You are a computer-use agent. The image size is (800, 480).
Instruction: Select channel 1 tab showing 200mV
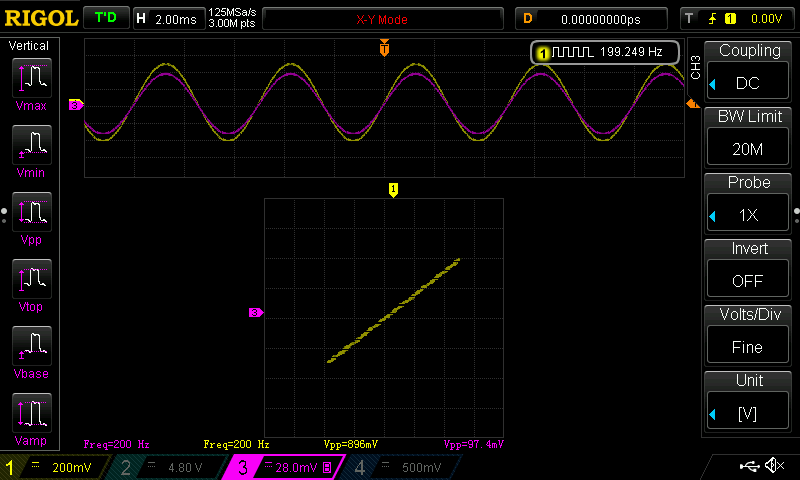pyautogui.click(x=54, y=467)
